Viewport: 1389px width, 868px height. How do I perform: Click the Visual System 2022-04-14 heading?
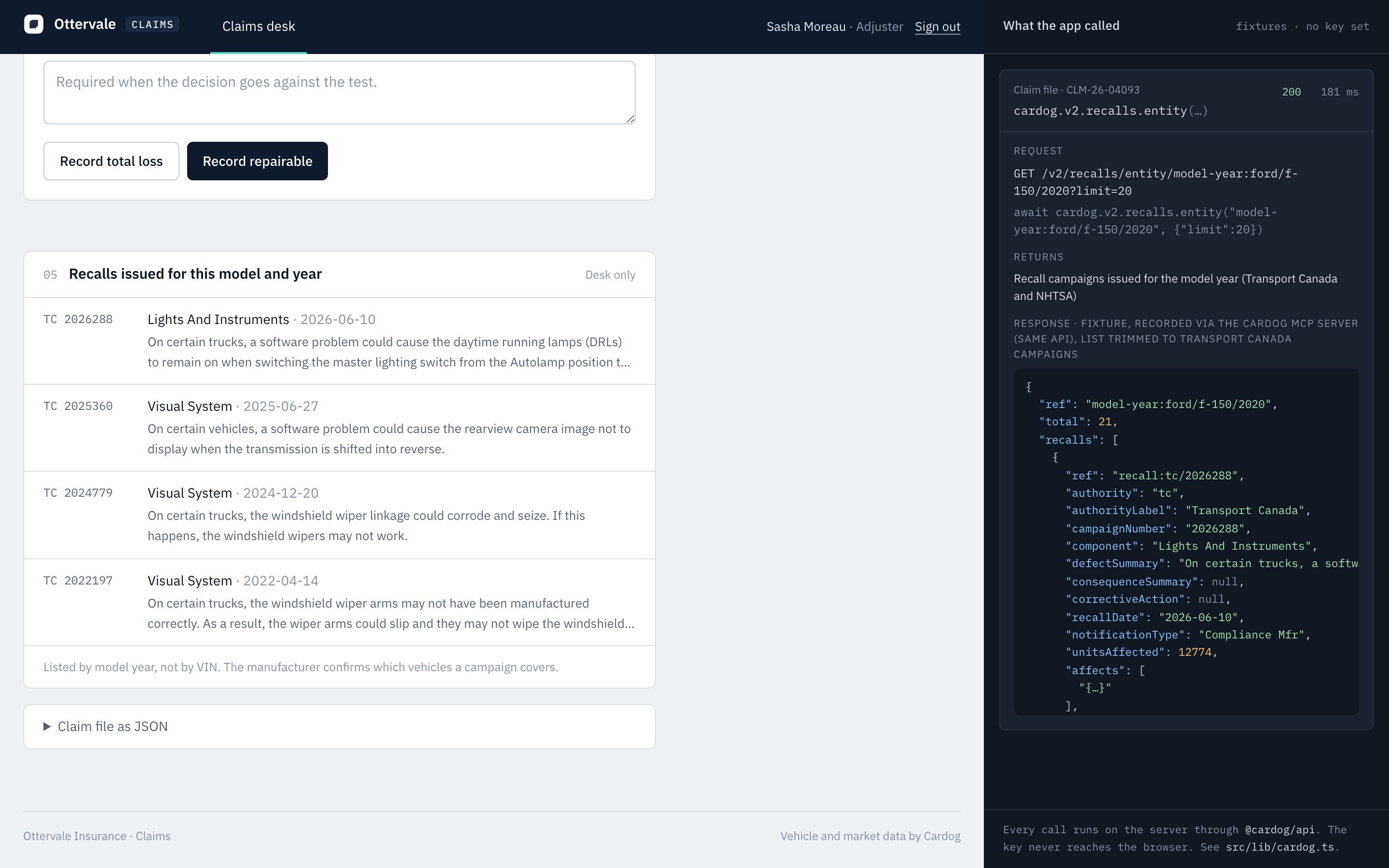[x=233, y=581]
